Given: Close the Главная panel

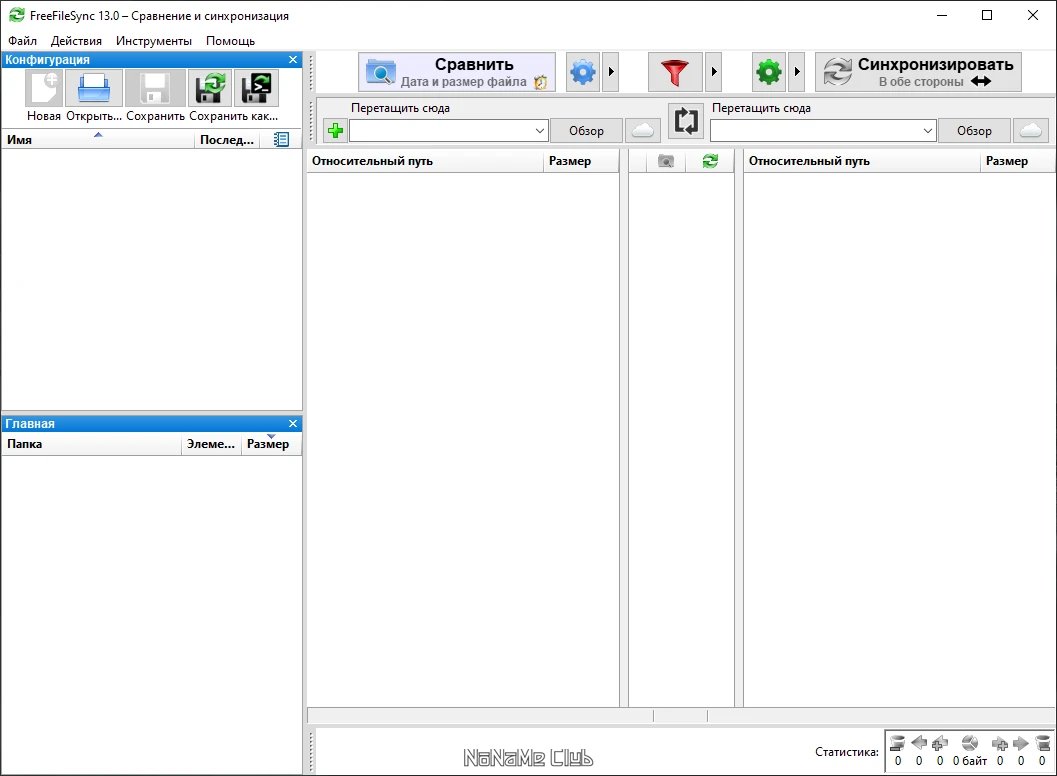Looking at the screenshot, I should click(293, 423).
